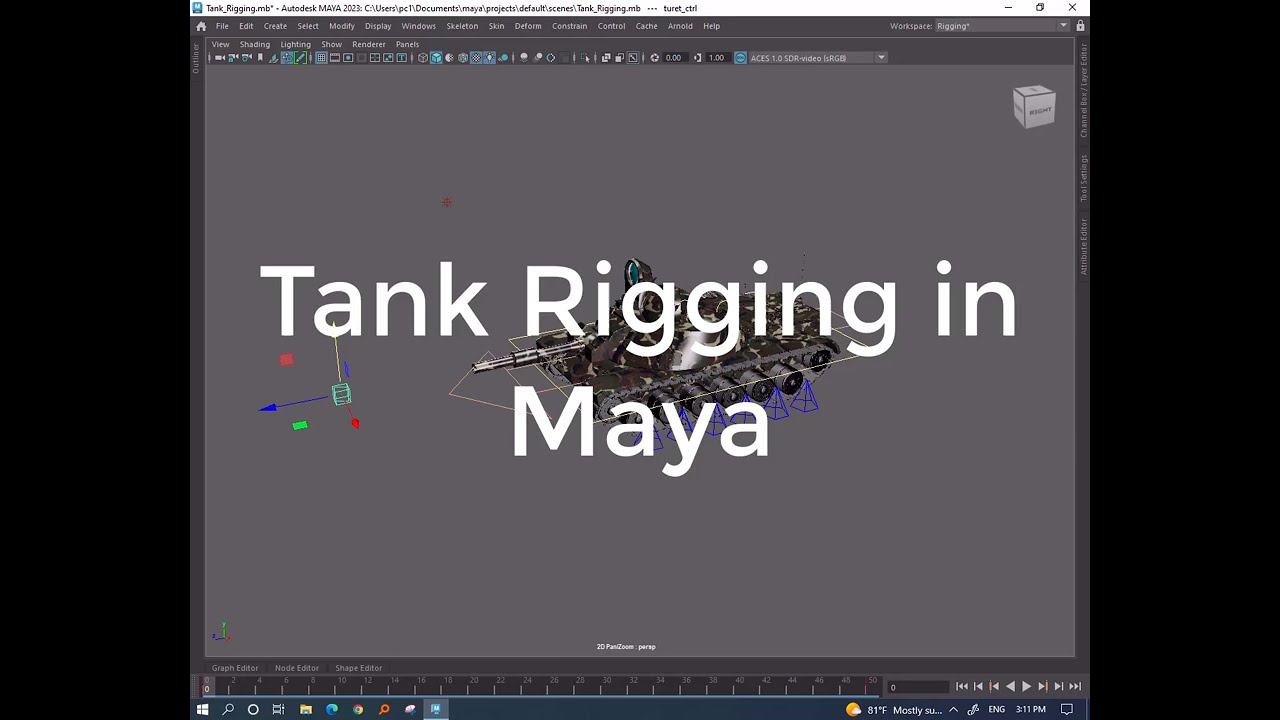Toggle the Film Gate icon
Screen dimensions: 1280x720
[x=334, y=58]
